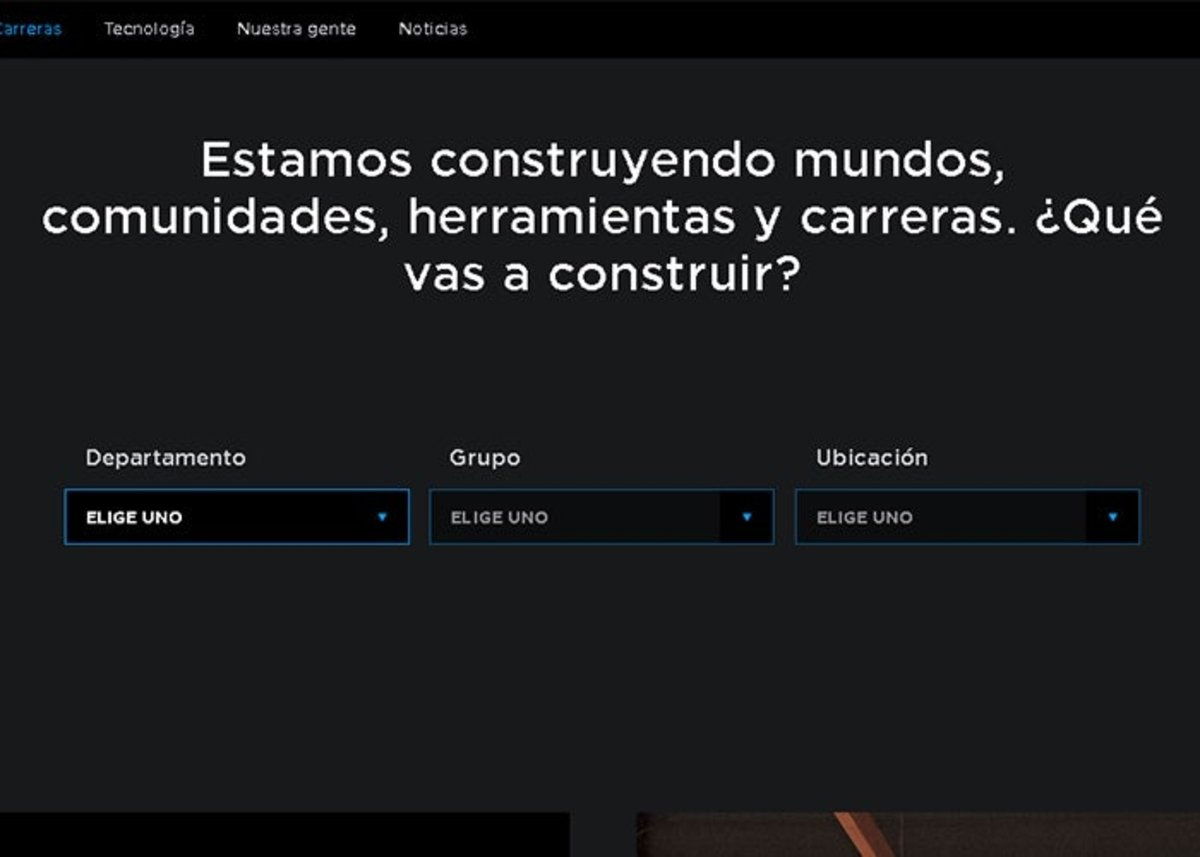
Task: Go to the Nuestra gente section
Action: pos(297,29)
